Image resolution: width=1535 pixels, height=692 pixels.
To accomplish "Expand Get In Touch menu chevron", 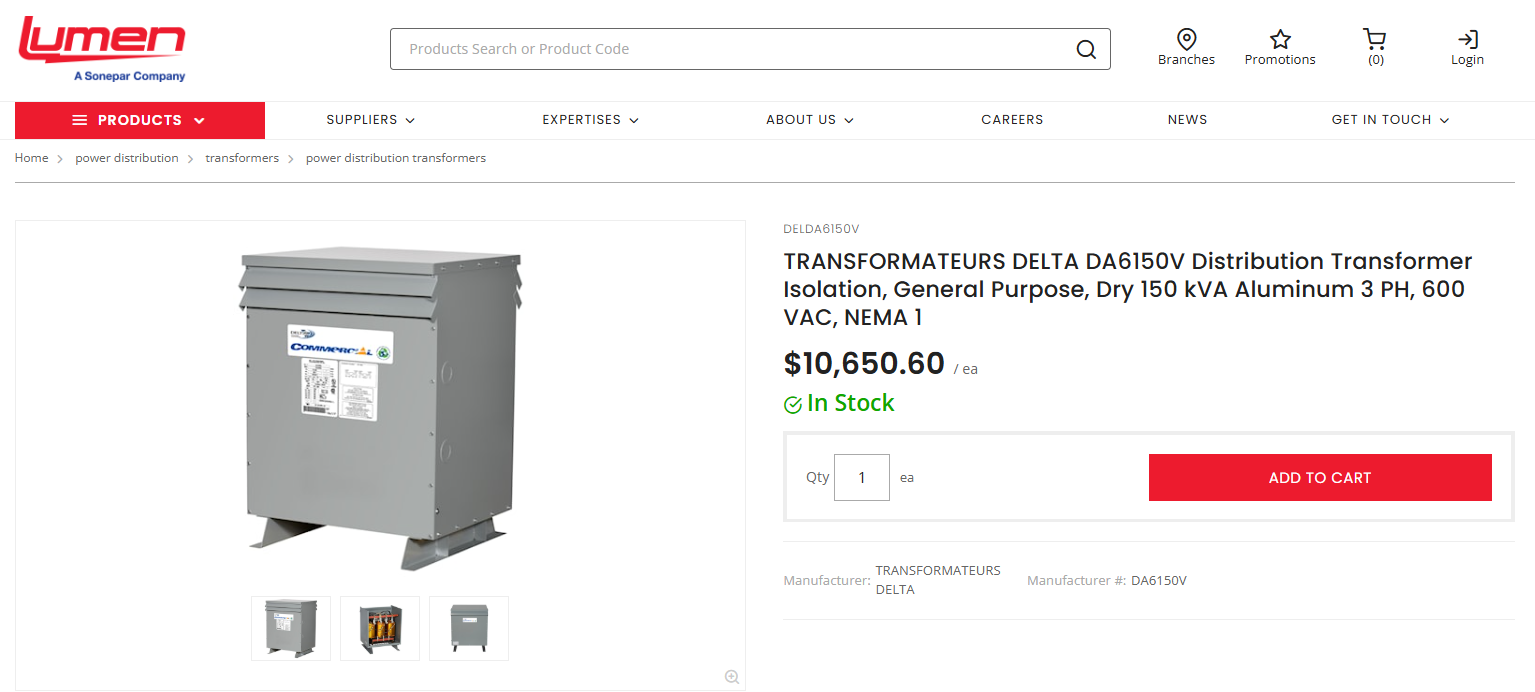I will tap(1444, 120).
